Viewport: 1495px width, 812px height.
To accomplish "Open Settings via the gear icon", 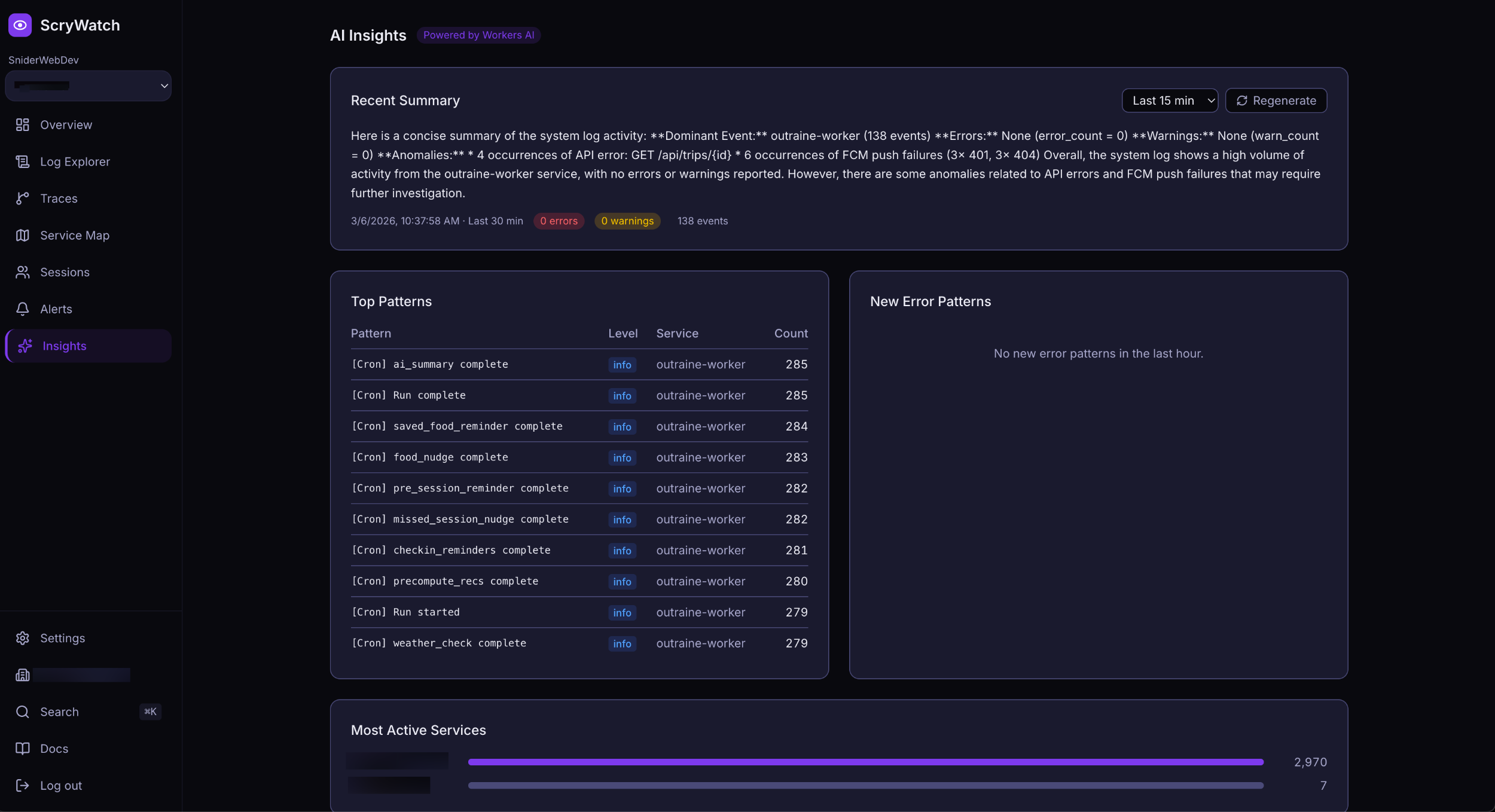I will (x=23, y=638).
